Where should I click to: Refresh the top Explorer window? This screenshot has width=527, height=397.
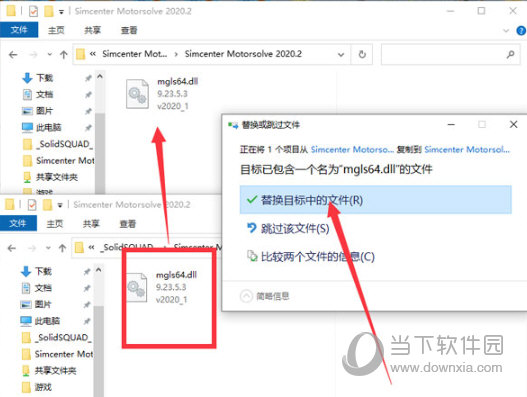[x=362, y=54]
